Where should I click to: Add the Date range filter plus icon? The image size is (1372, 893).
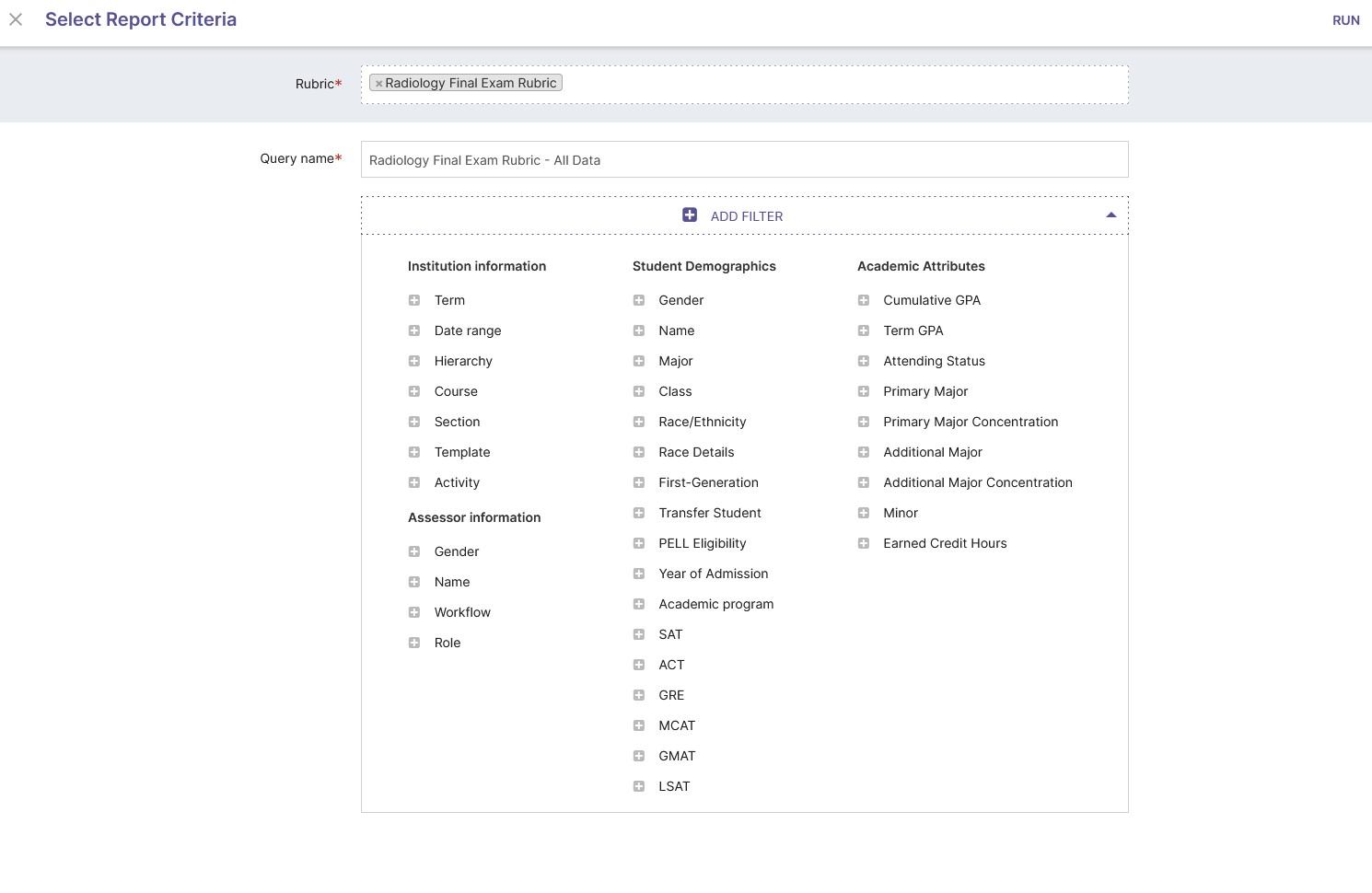pos(414,331)
